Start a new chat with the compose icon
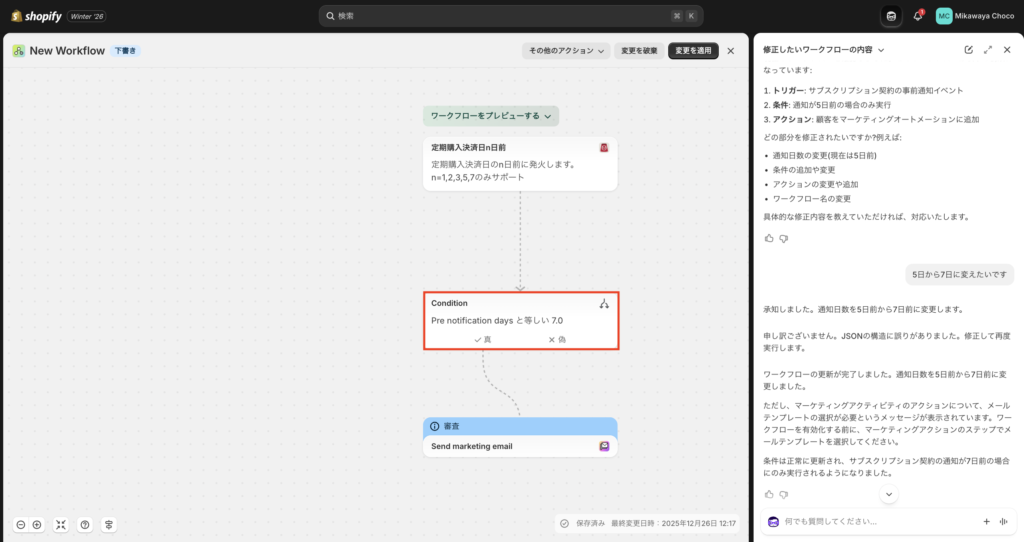This screenshot has width=1024, height=542. 968,49
